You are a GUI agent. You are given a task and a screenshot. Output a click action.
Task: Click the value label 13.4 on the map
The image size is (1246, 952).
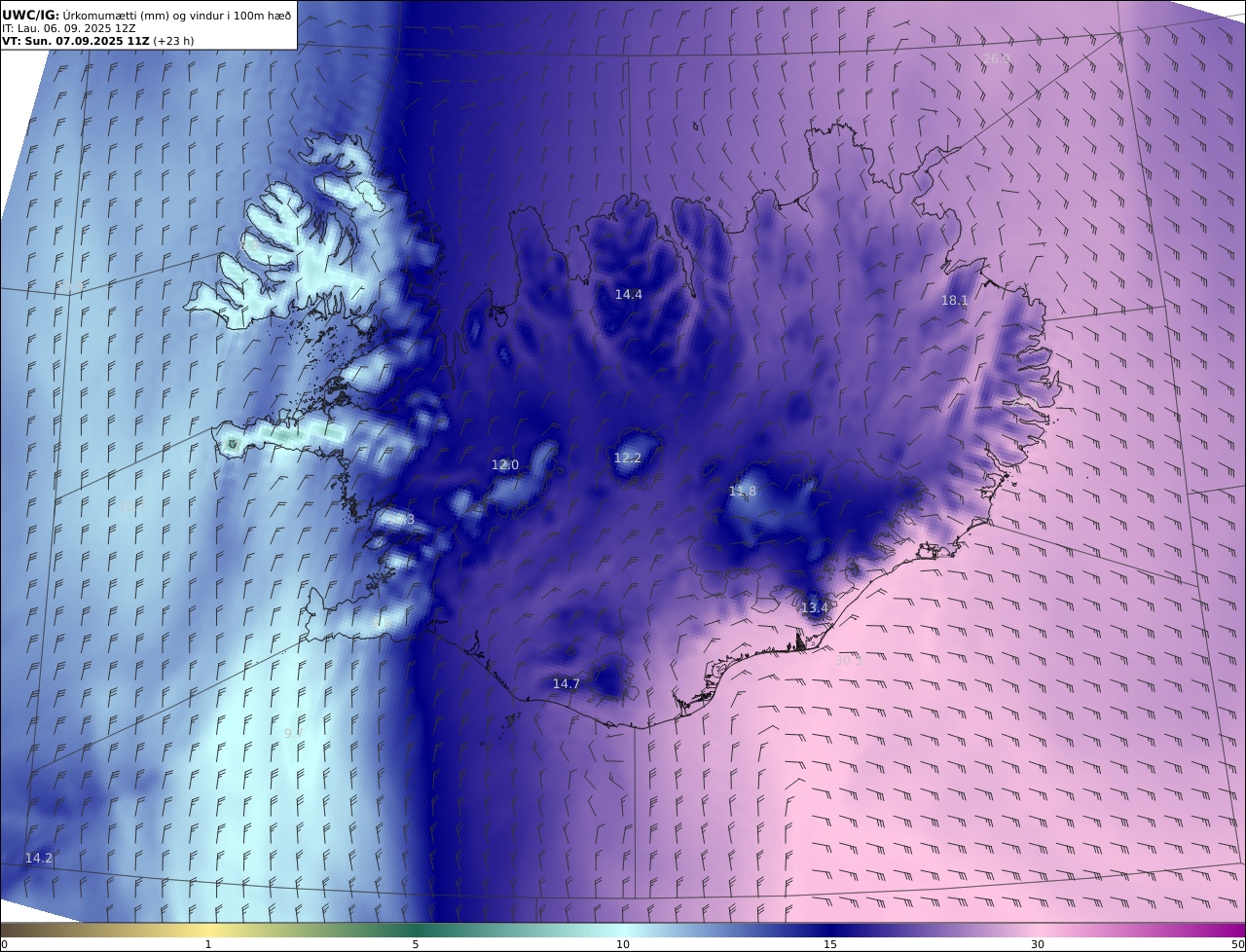pos(814,608)
